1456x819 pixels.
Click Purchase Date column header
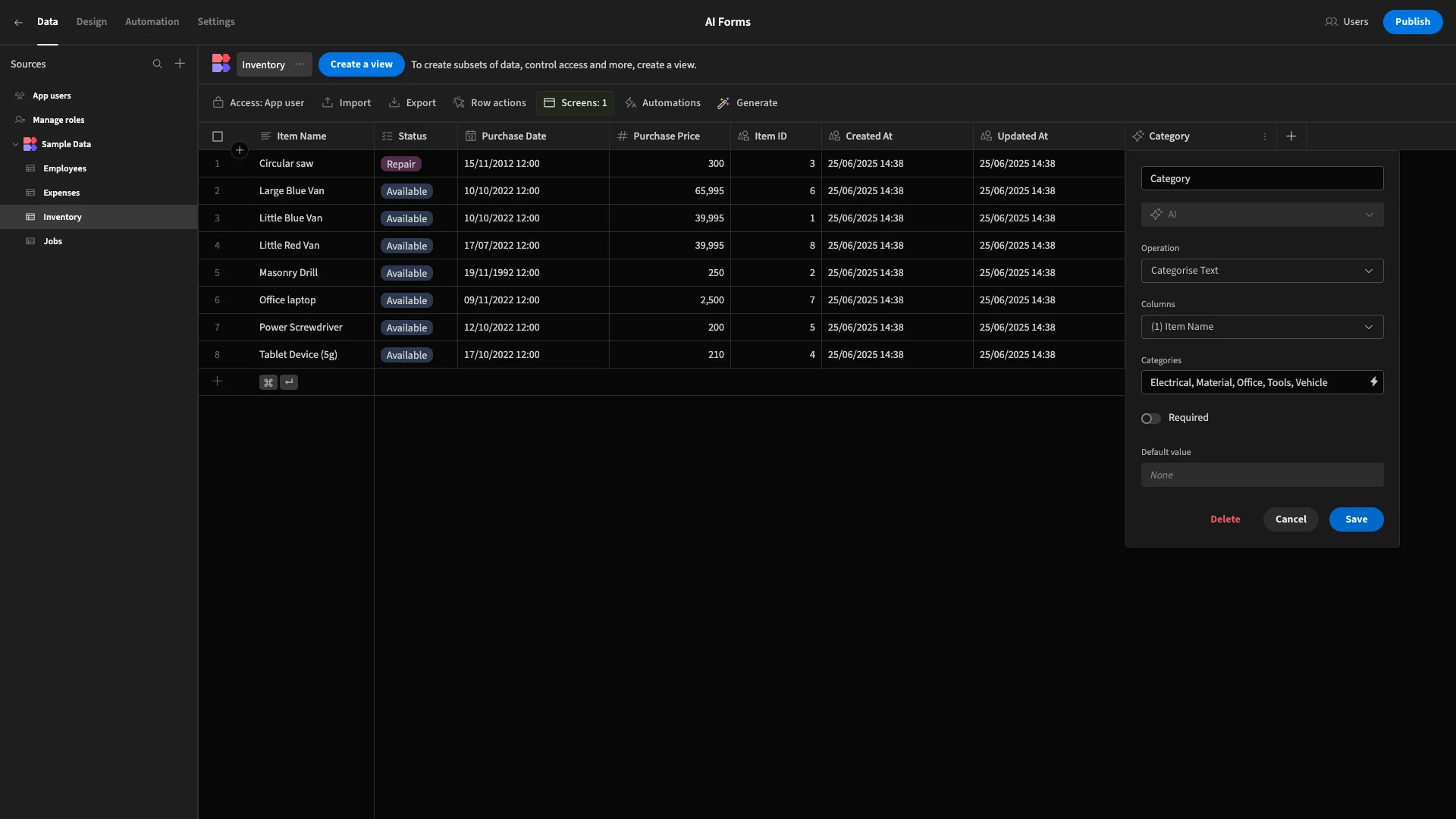(x=533, y=136)
